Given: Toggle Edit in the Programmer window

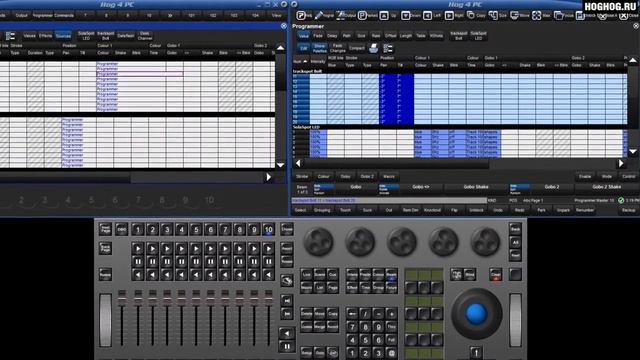Looking at the screenshot, I should pyautogui.click(x=303, y=48).
